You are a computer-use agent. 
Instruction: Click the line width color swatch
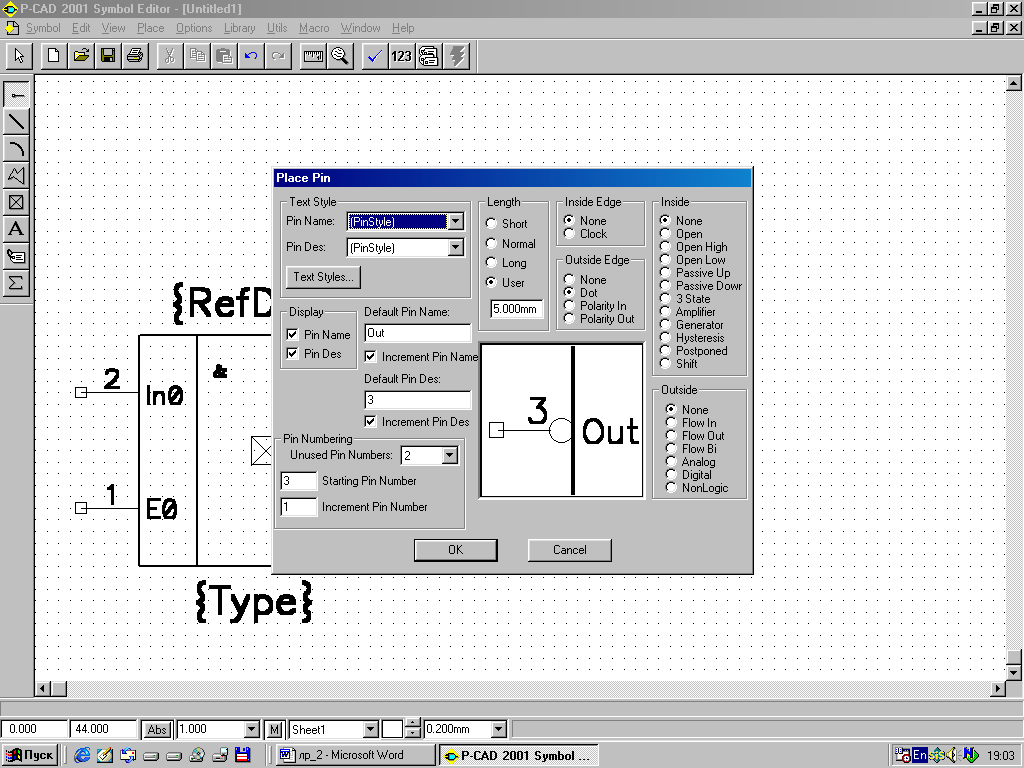(x=392, y=729)
